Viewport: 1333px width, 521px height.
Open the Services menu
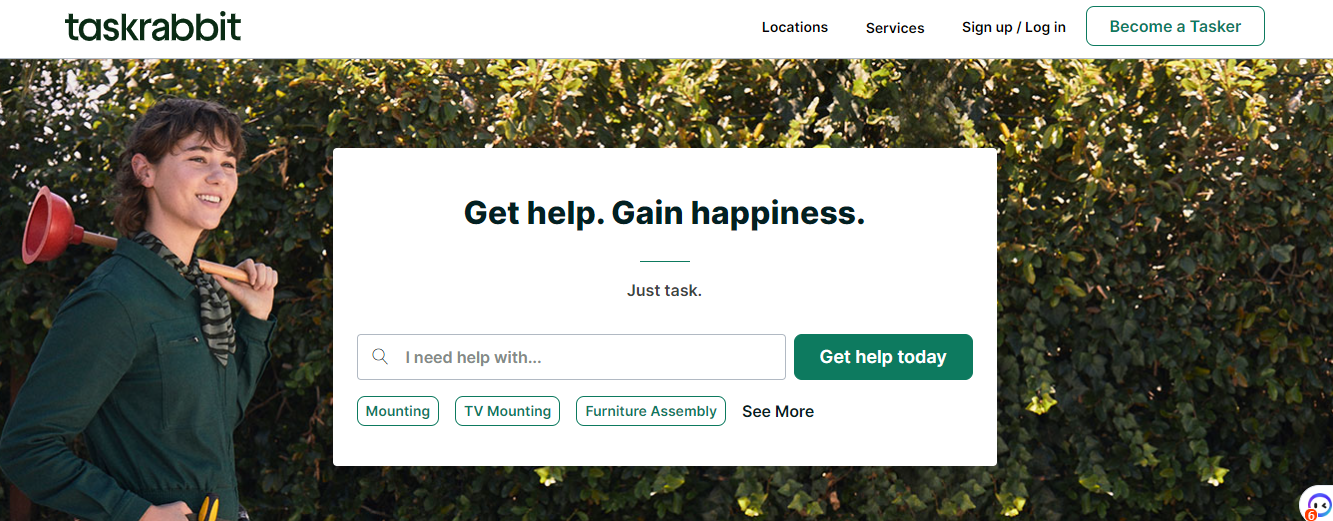click(x=895, y=28)
